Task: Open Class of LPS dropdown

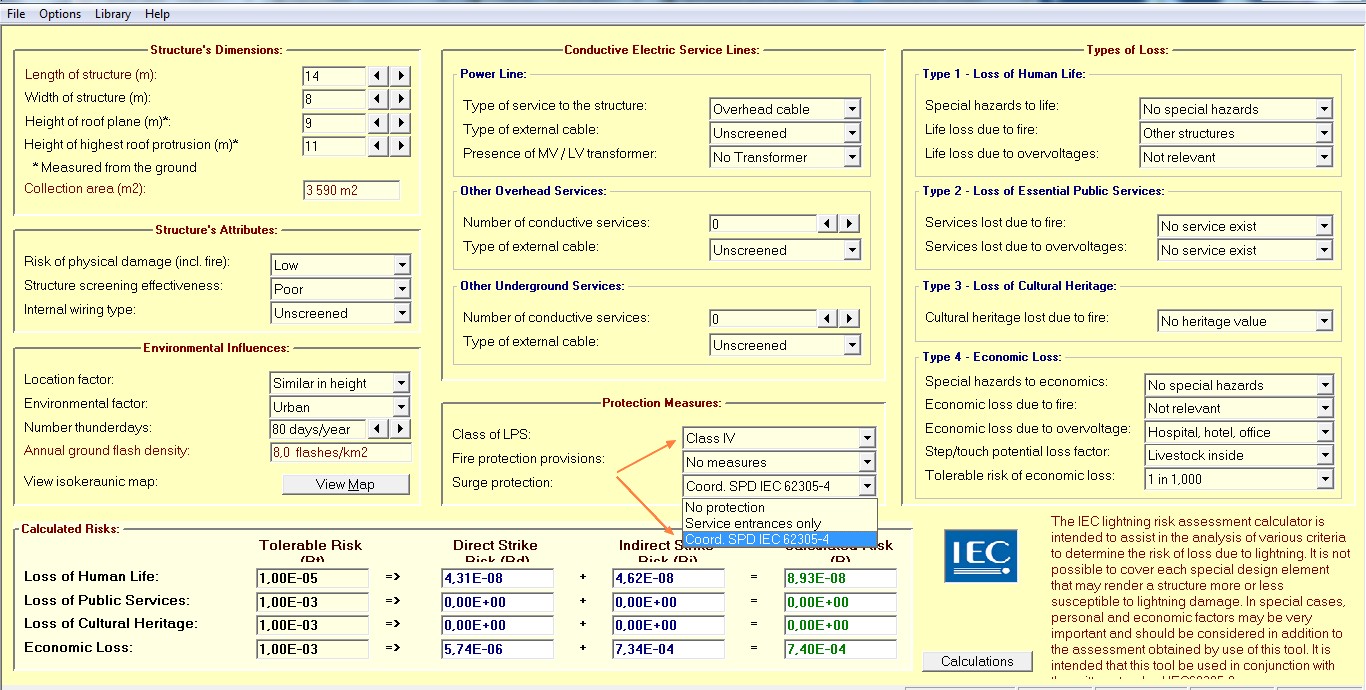Action: coord(867,438)
